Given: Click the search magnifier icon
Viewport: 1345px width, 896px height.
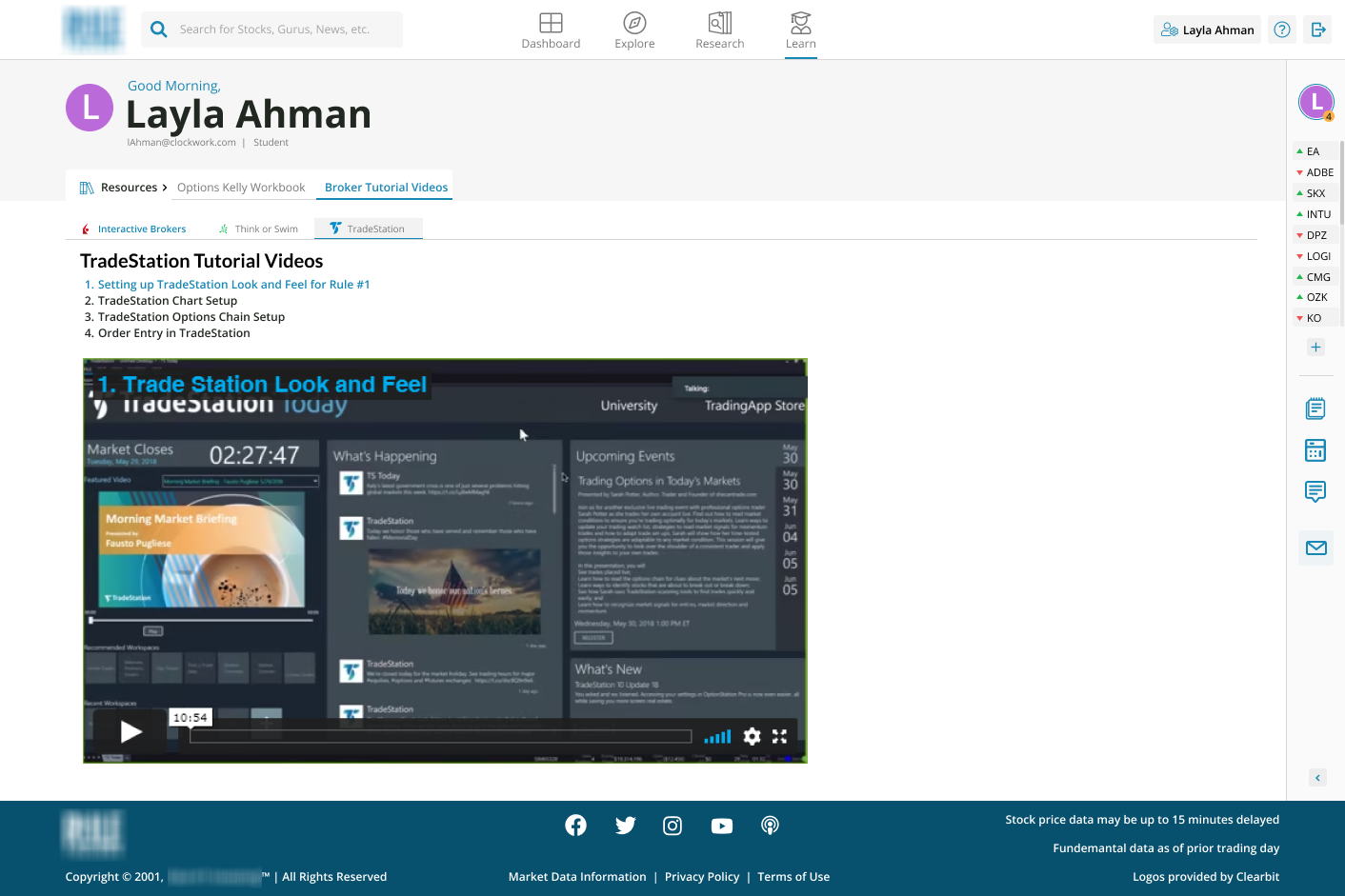Looking at the screenshot, I should click(159, 30).
